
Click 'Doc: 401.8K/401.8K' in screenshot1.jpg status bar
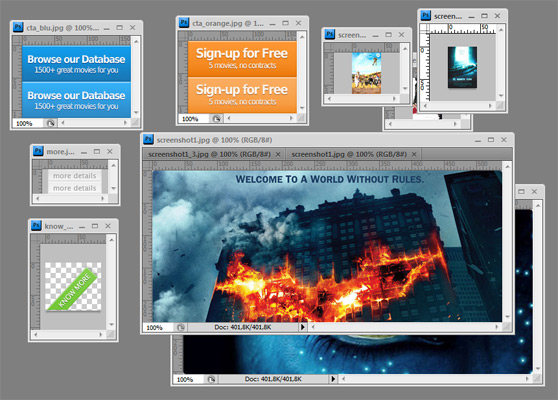243,327
